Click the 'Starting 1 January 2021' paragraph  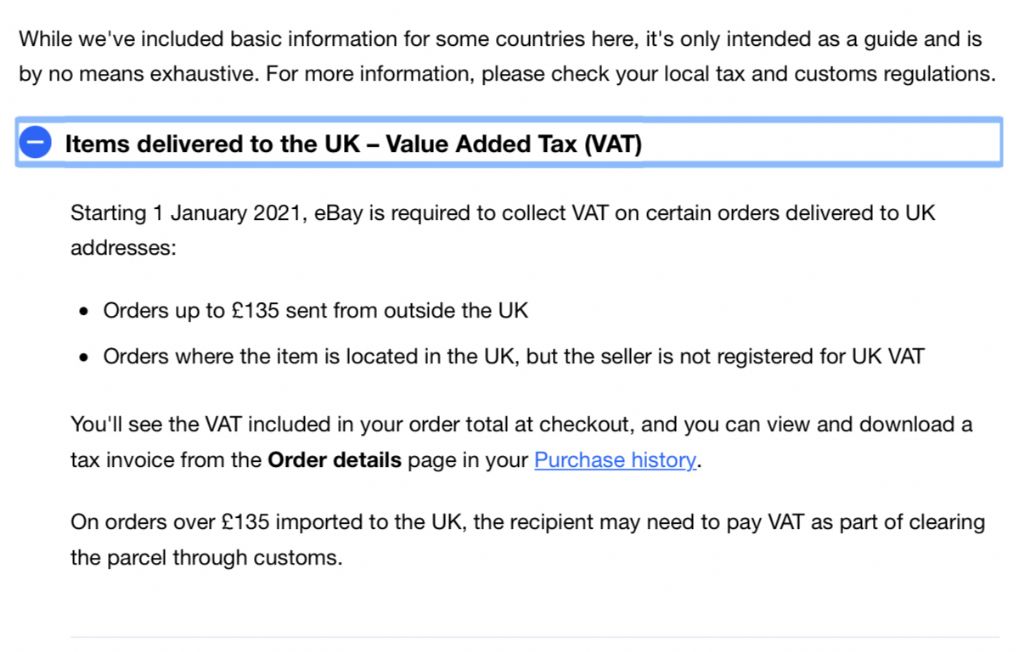(x=503, y=230)
